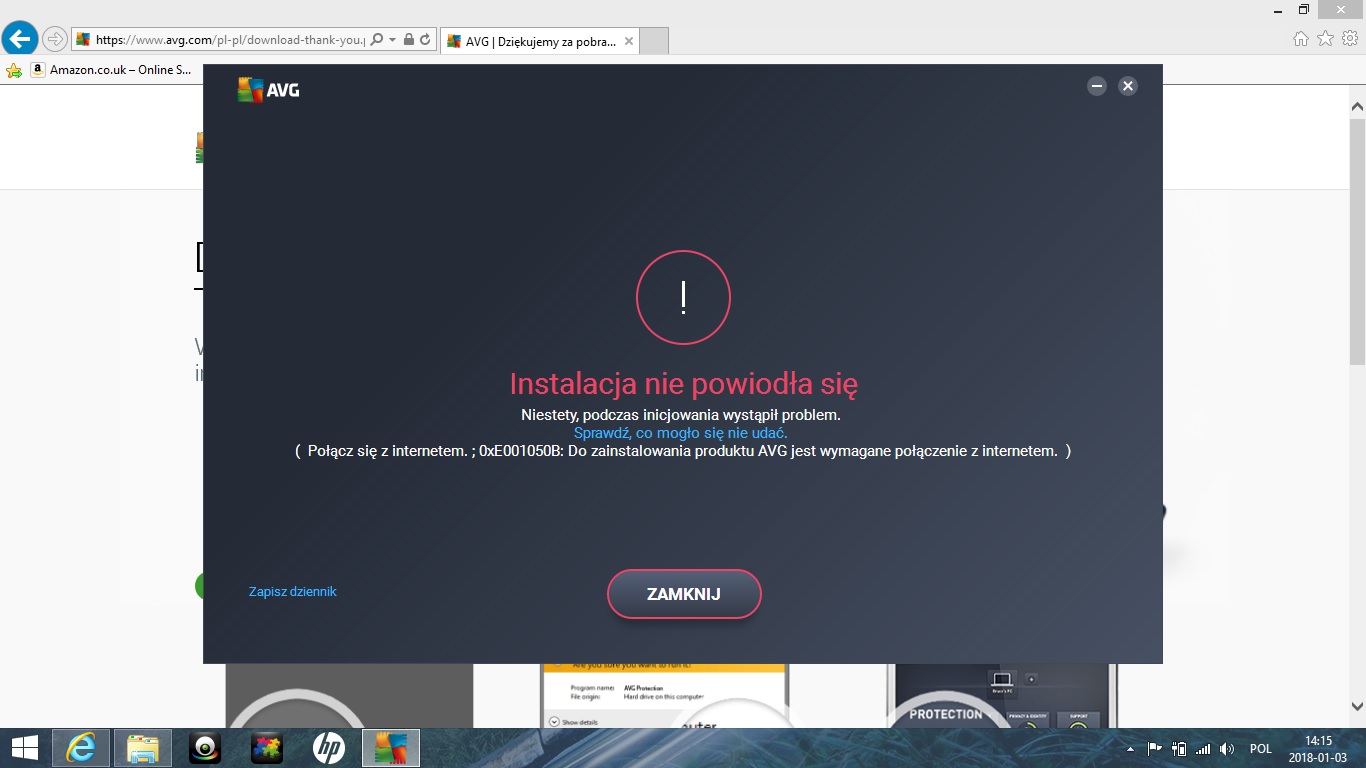Open the Amazon.co.uk favorites bar bookmark
The height and width of the screenshot is (768, 1366).
pyautogui.click(x=110, y=70)
